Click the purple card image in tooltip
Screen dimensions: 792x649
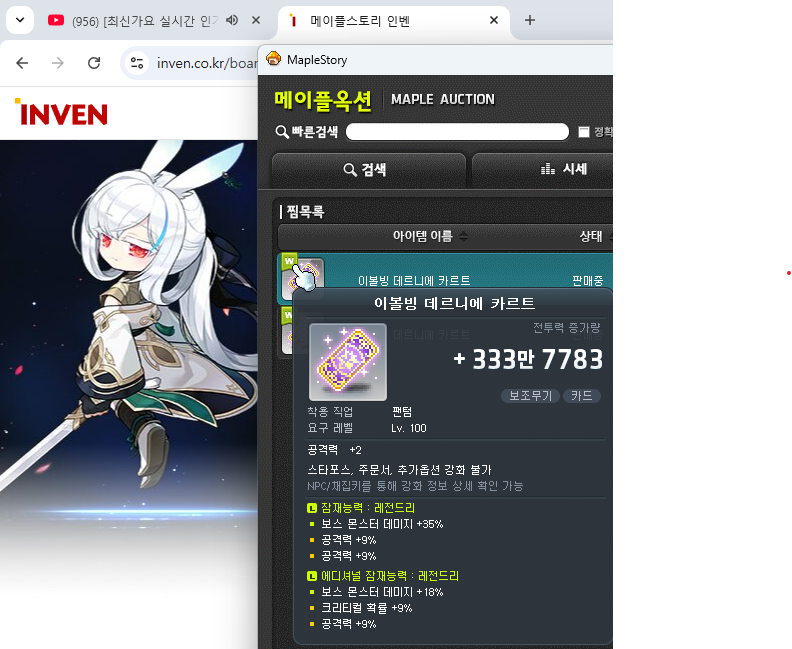point(348,362)
